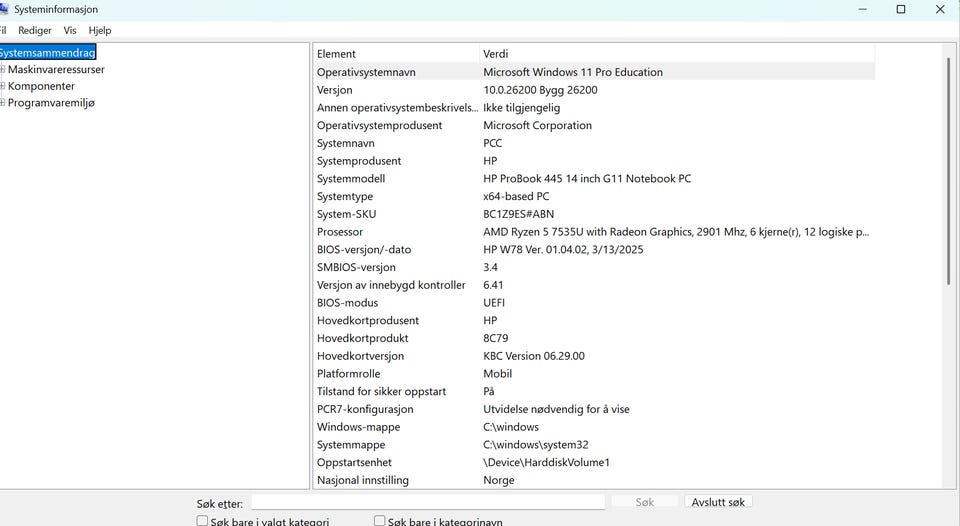Select the Hovedkortprodukt row

pyautogui.click(x=594, y=339)
